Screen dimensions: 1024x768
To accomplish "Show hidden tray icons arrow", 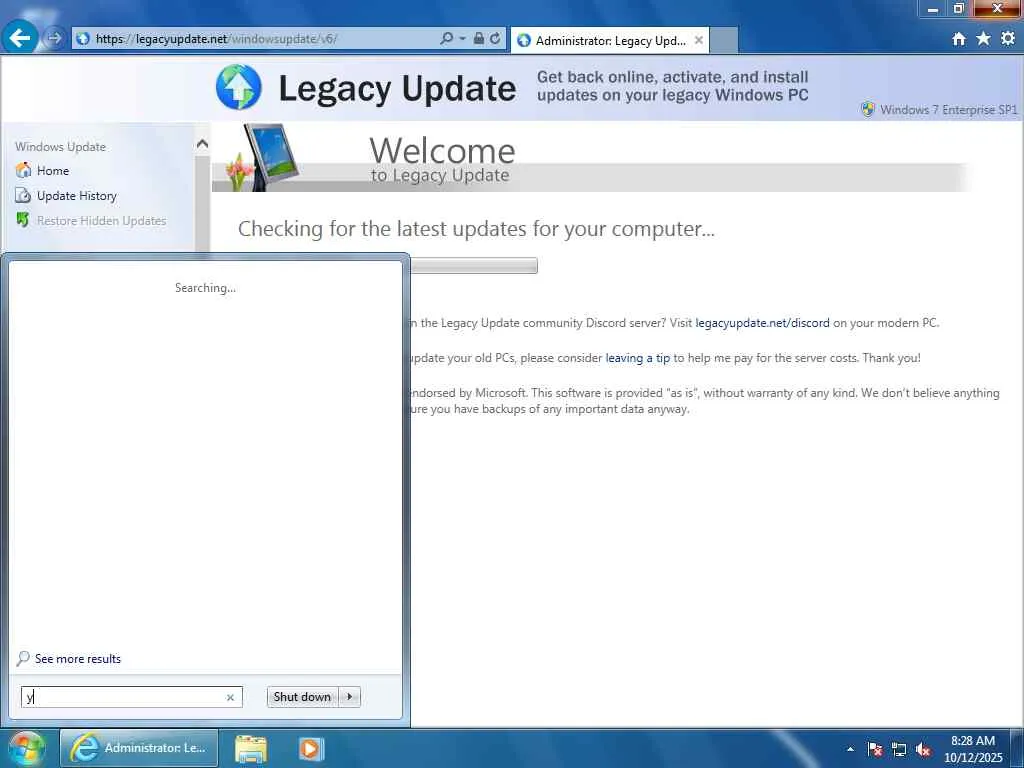I will coord(850,749).
